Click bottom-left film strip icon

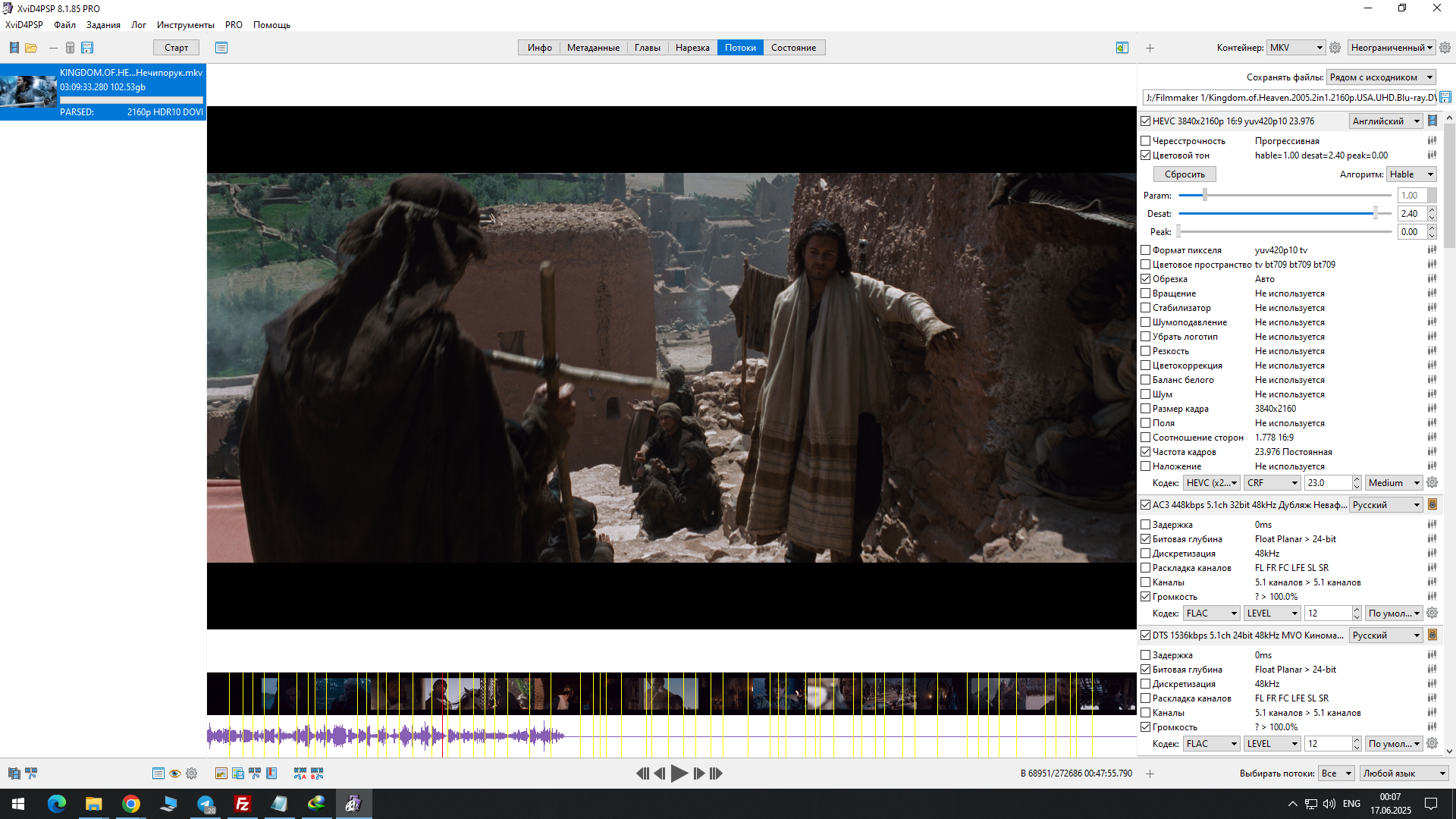click(x=14, y=773)
